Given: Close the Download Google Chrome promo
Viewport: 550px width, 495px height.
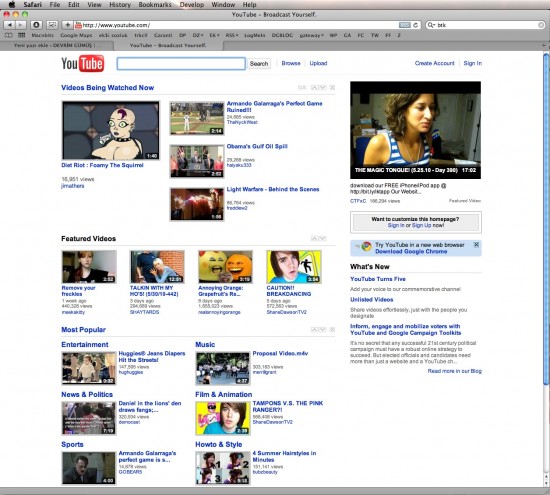Looking at the screenshot, I should (476, 245).
